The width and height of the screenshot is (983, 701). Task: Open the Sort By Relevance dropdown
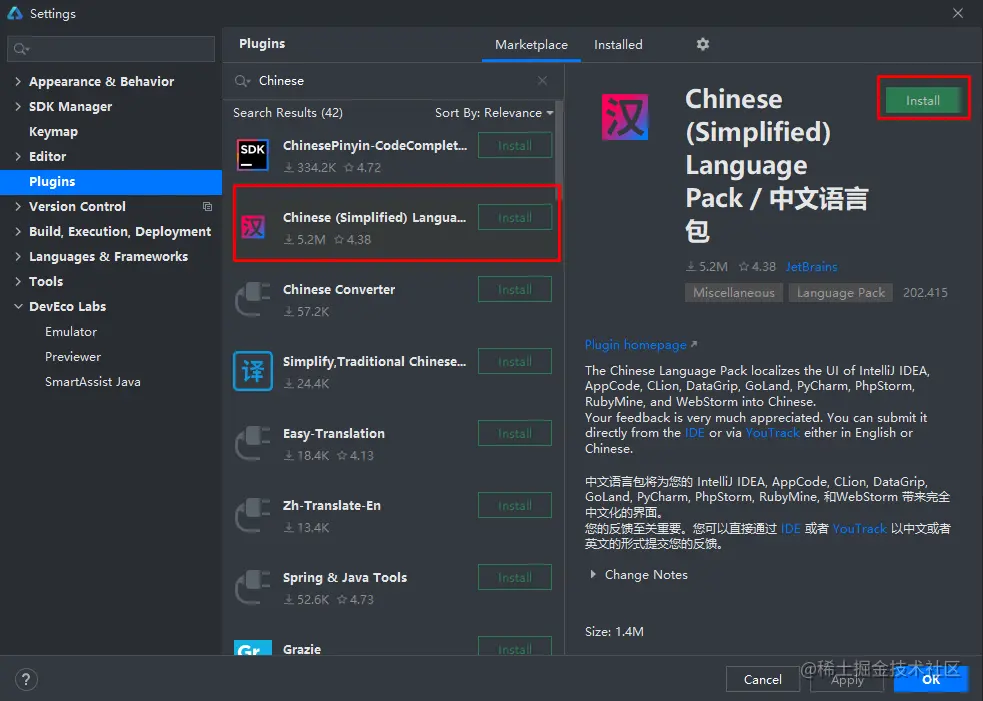[x=494, y=113]
